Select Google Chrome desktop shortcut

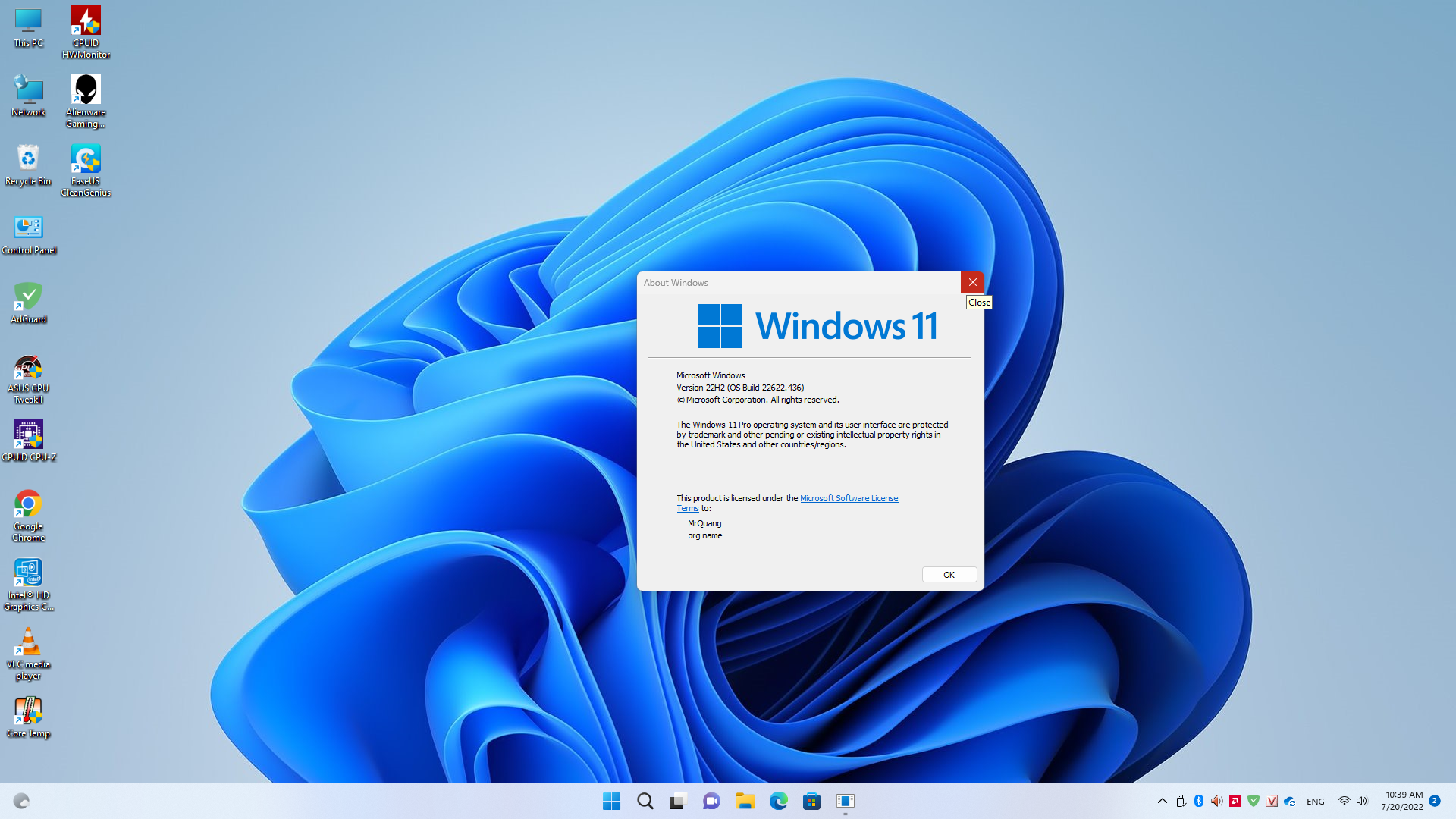coord(28,516)
